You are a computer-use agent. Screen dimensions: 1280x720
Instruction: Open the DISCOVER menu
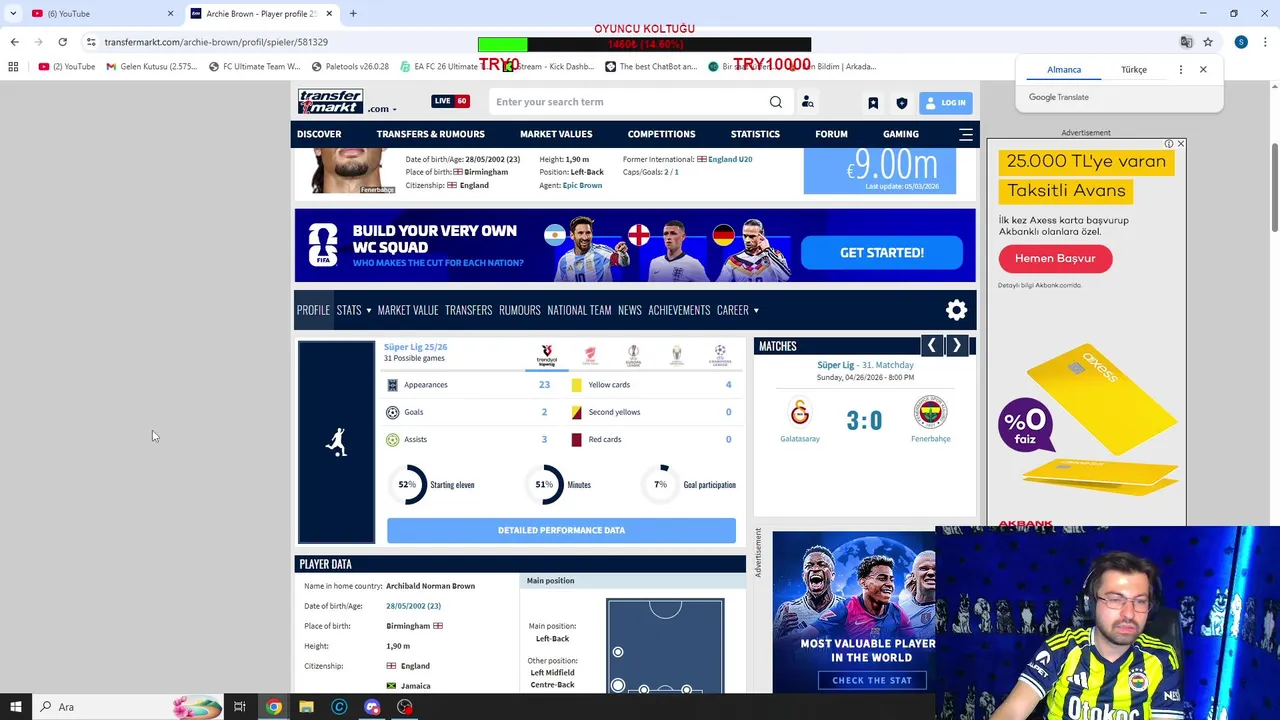pos(319,134)
